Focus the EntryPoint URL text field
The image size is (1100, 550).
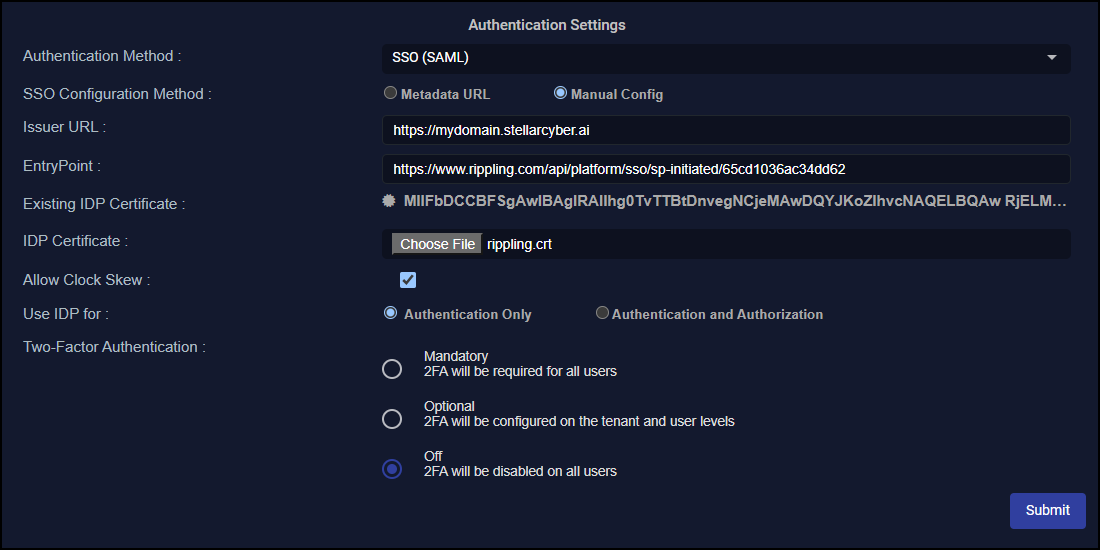[725, 168]
